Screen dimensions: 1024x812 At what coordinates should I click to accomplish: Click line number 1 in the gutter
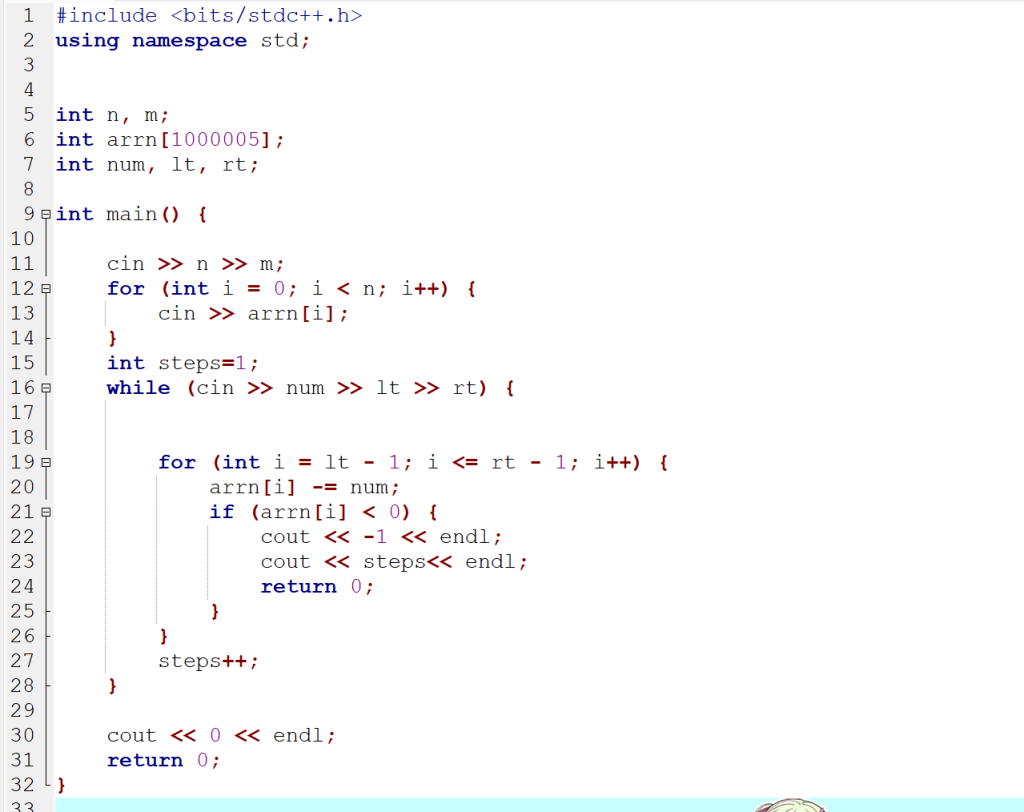(28, 15)
